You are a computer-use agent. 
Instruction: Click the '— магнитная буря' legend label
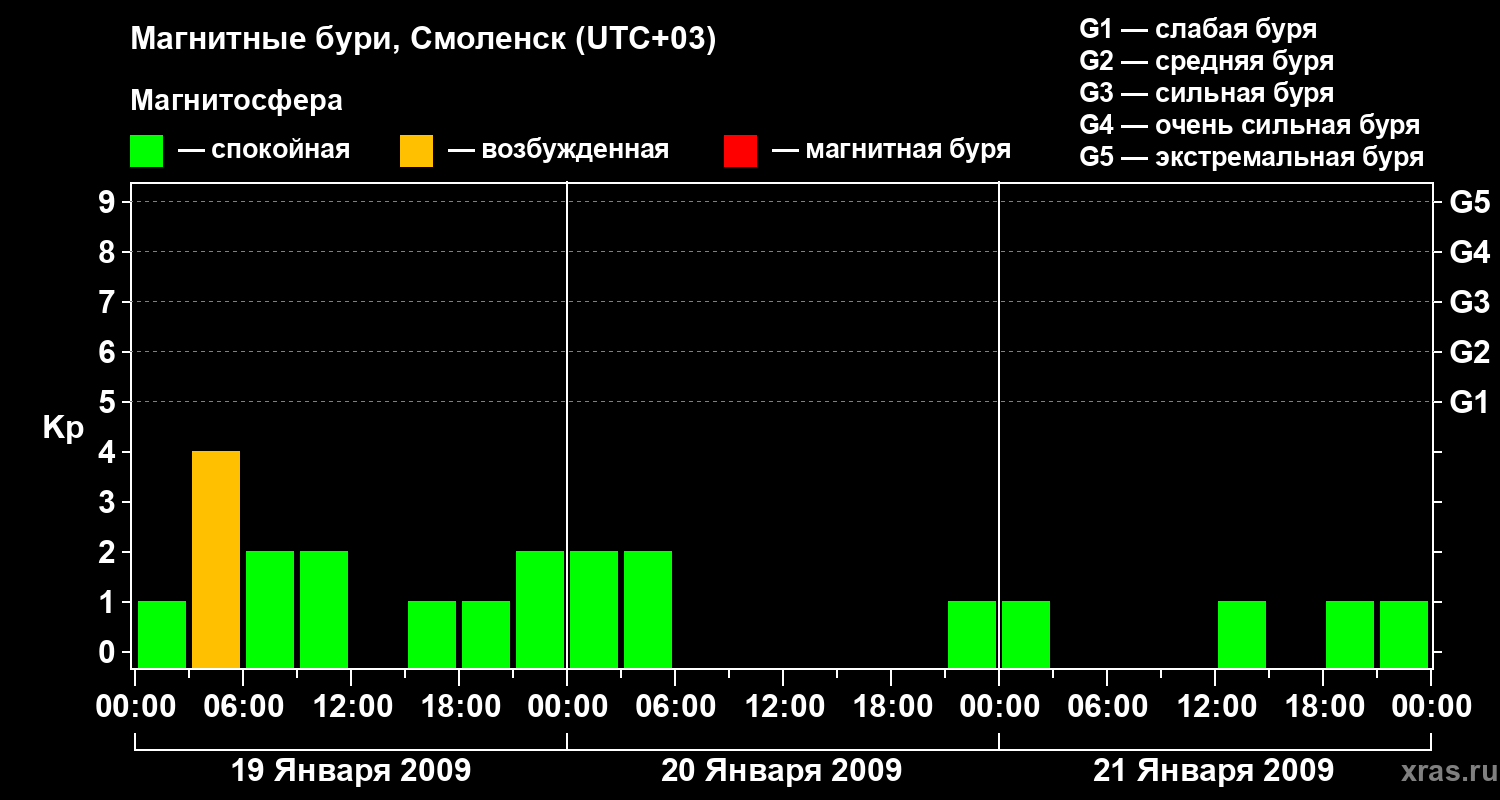[891, 150]
